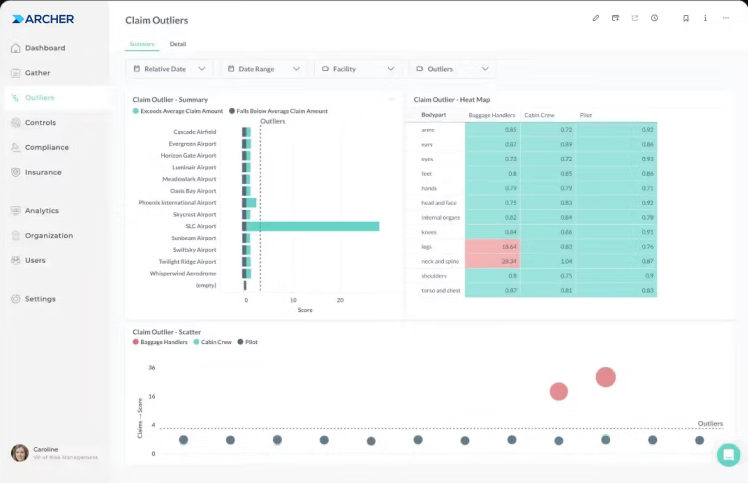Click the Settings gear icon in sidebar
This screenshot has width=748, height=483.
tap(16, 299)
